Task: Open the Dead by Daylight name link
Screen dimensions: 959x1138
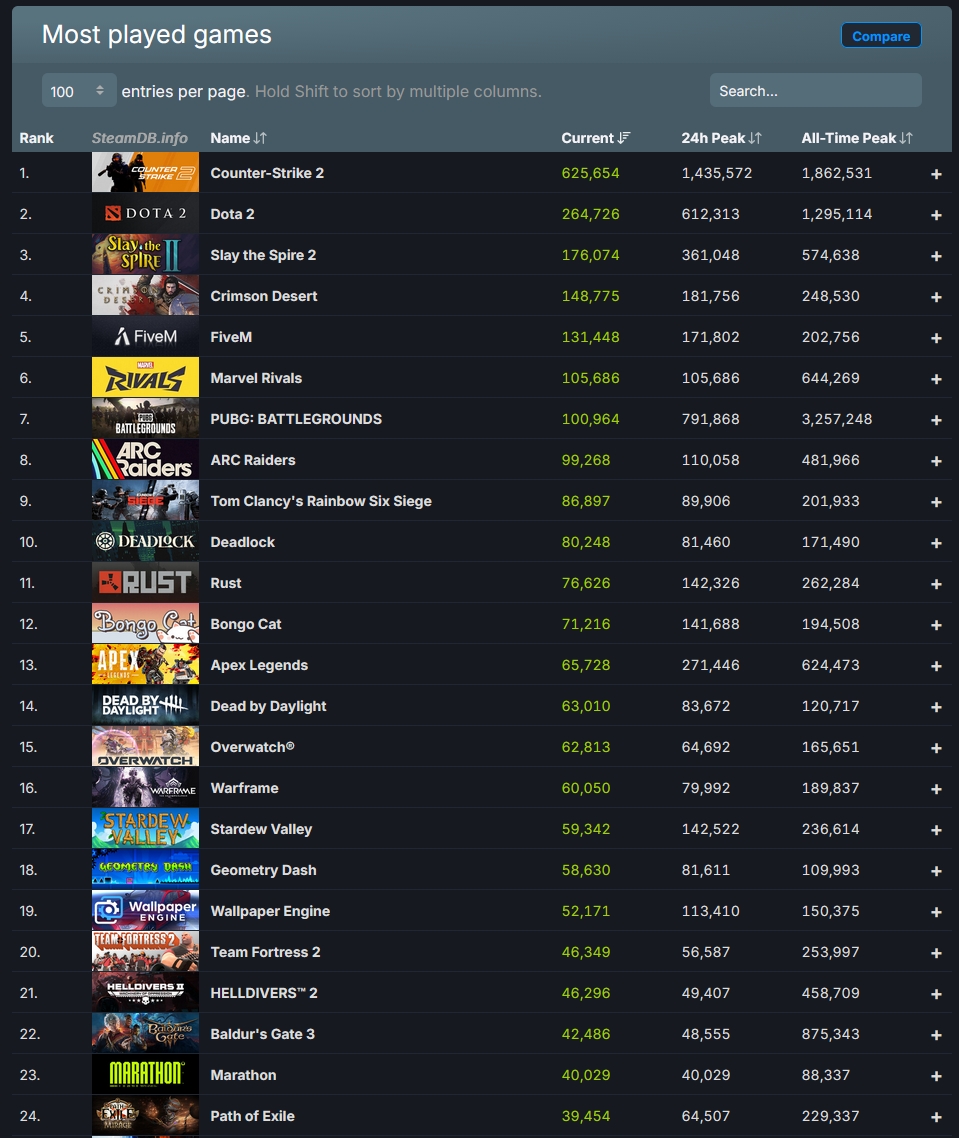Action: [x=268, y=706]
